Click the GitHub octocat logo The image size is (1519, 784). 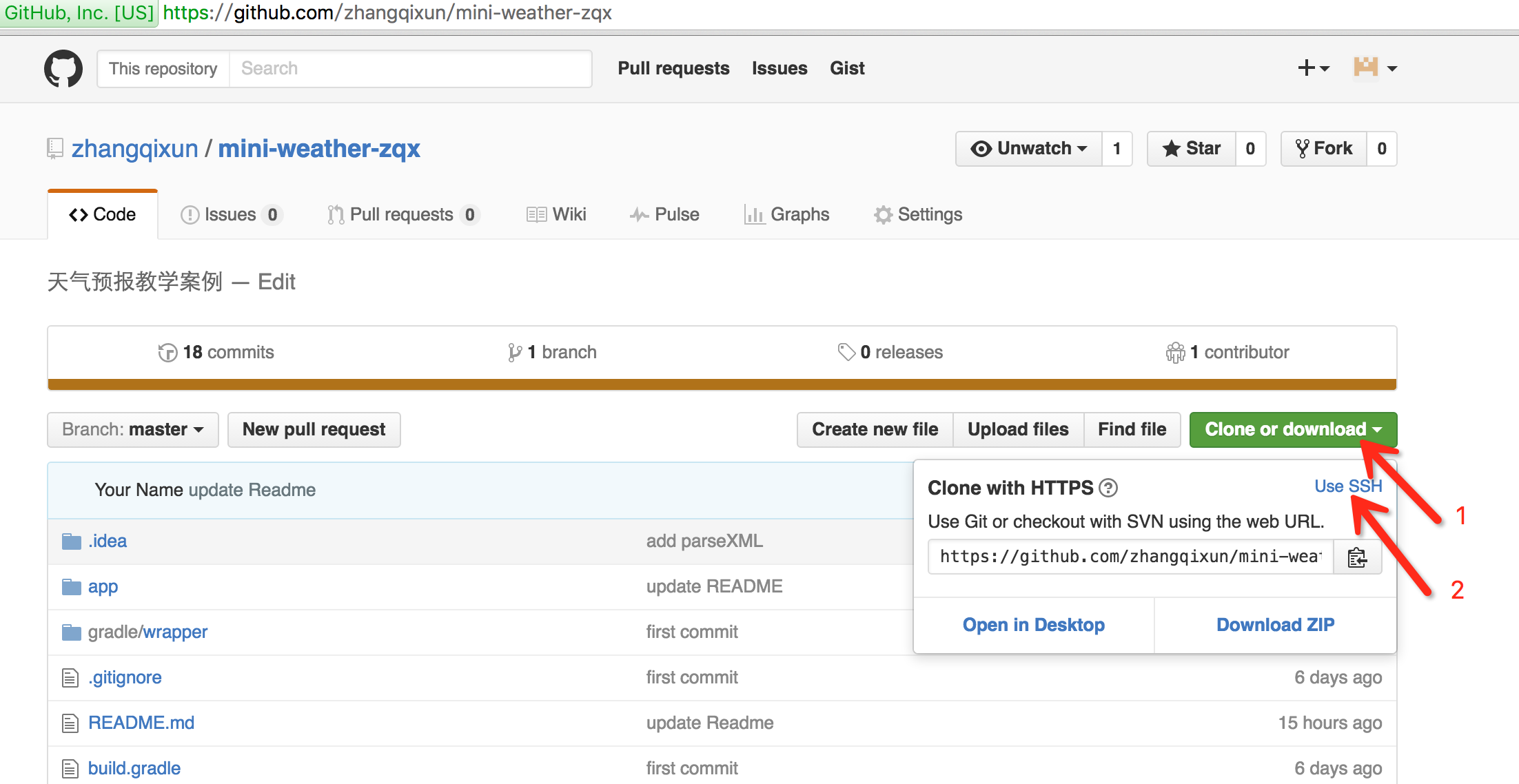pos(63,68)
